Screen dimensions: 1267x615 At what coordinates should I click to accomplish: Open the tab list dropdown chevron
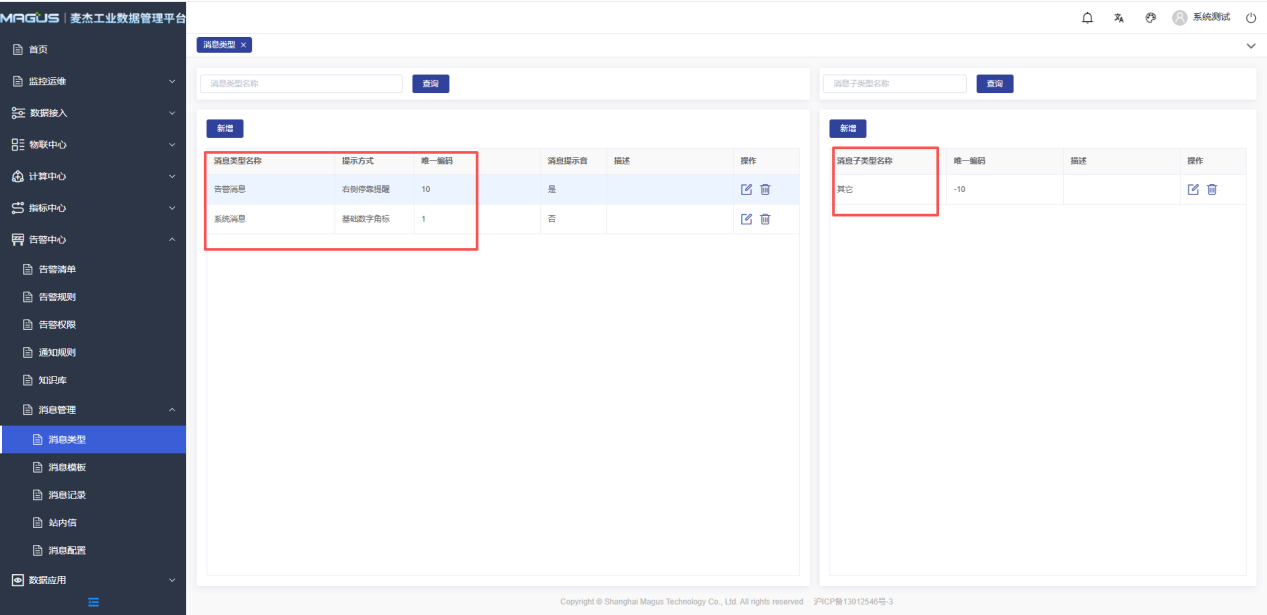[x=1250, y=46]
